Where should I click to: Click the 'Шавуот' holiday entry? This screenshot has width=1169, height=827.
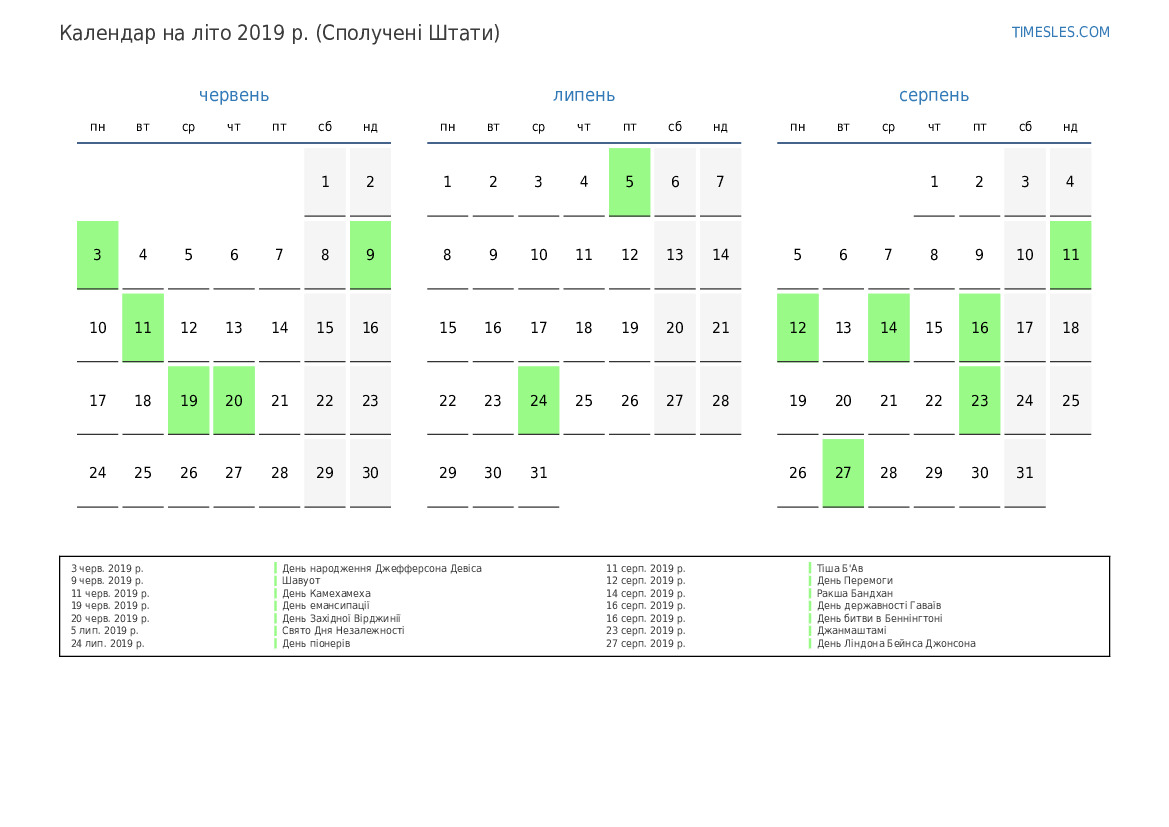pyautogui.click(x=301, y=581)
